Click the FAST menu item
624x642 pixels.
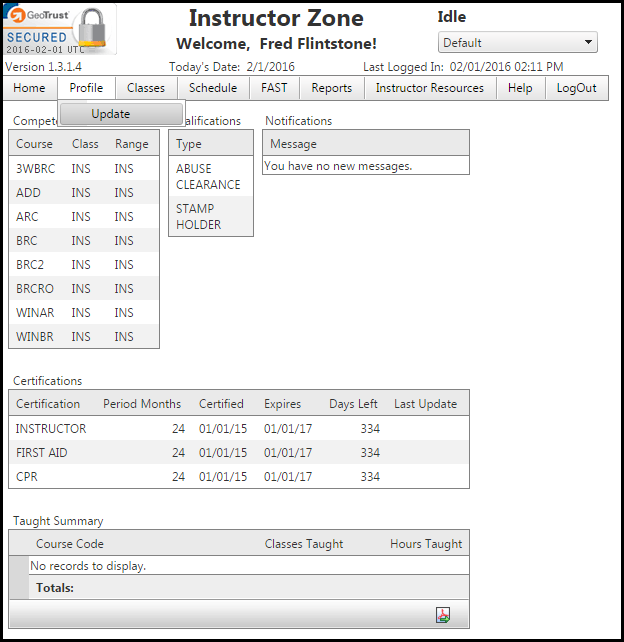[x=274, y=88]
